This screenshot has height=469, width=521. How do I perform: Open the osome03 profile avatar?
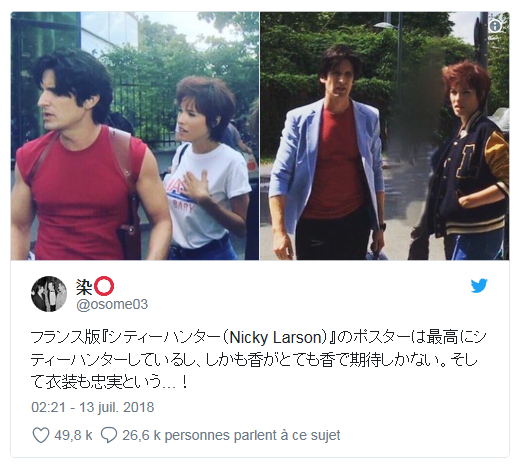tap(49, 294)
